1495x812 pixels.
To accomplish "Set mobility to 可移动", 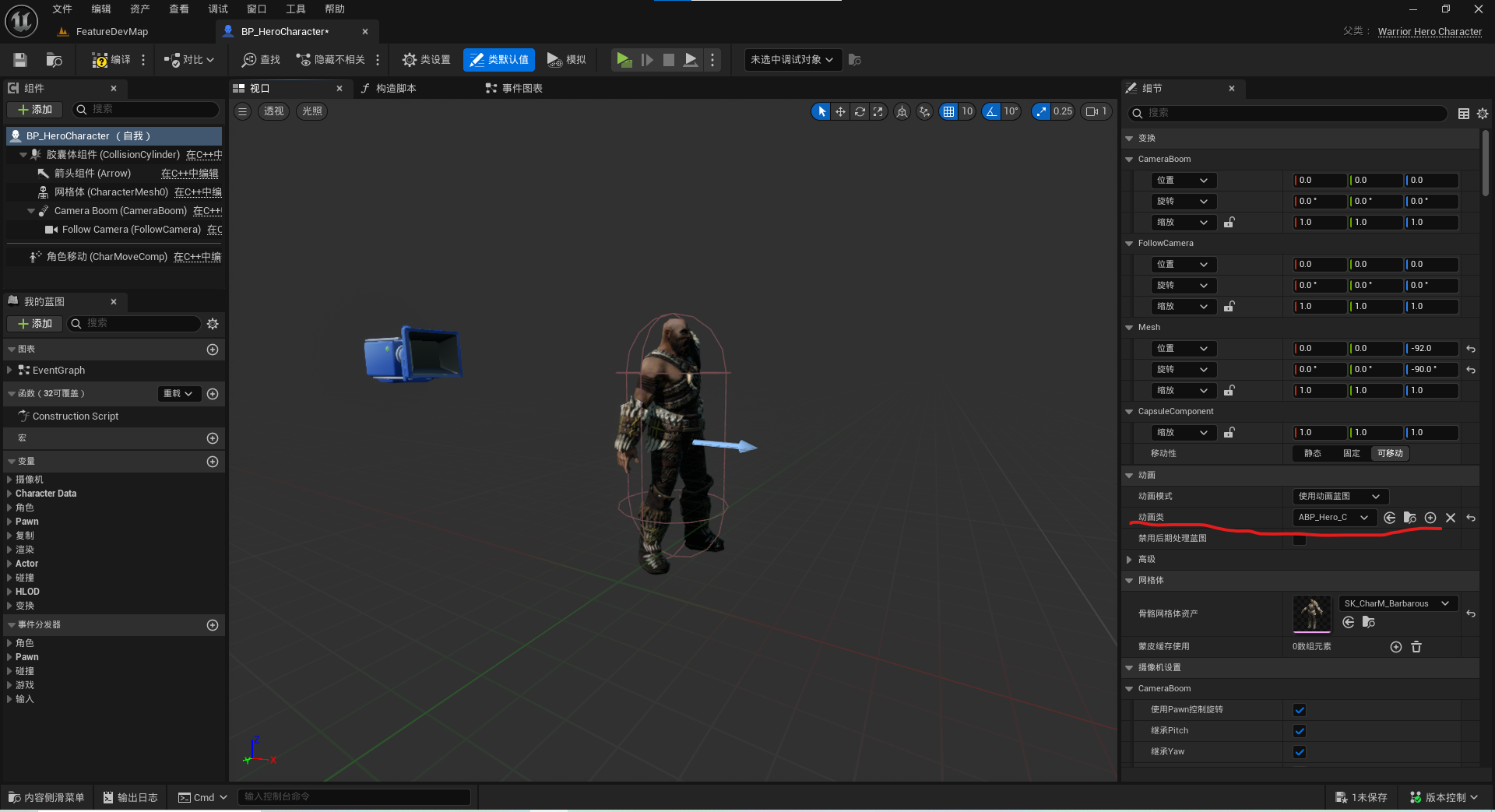I will (x=1390, y=454).
